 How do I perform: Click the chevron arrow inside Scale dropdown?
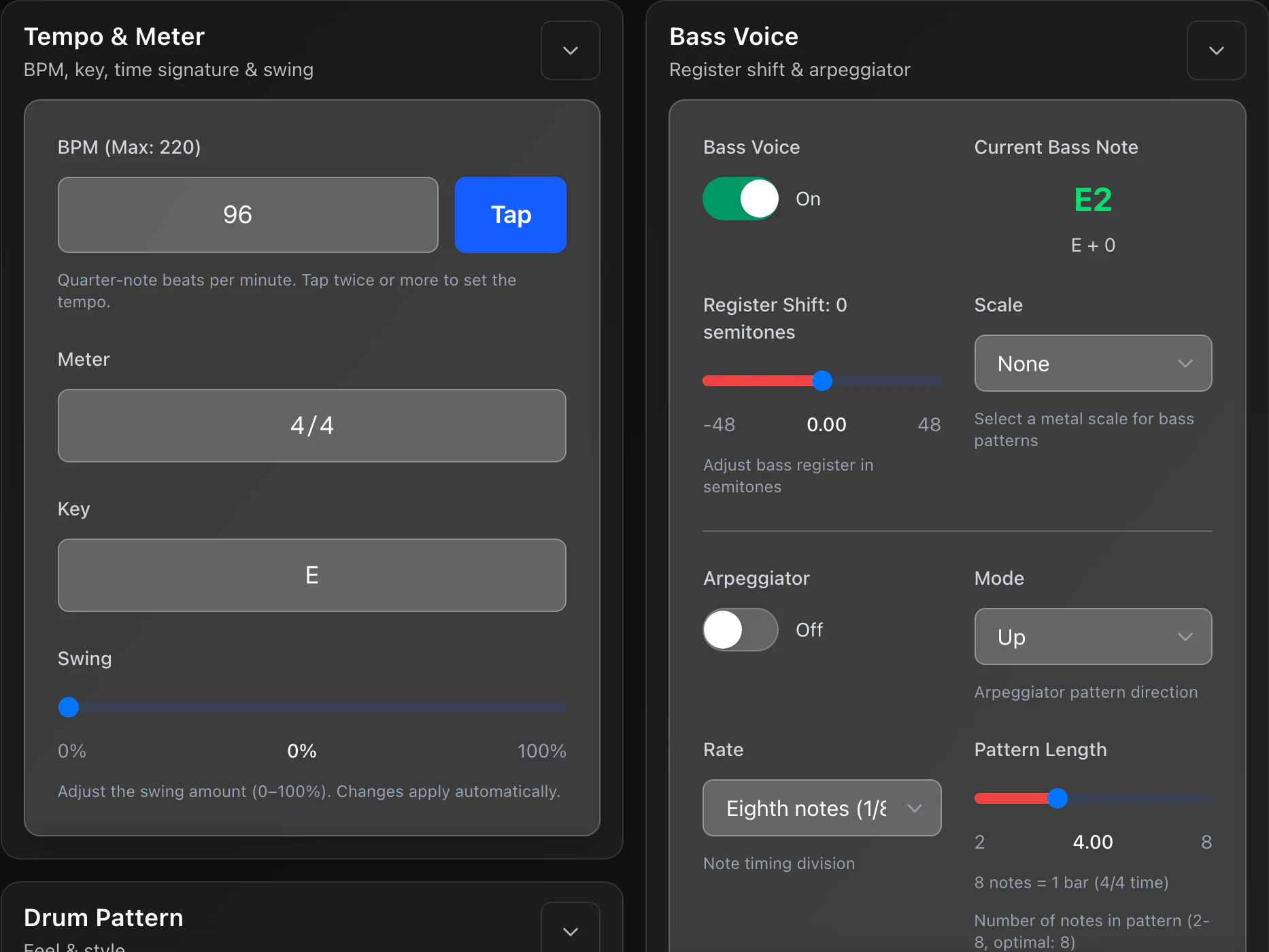[1185, 364]
